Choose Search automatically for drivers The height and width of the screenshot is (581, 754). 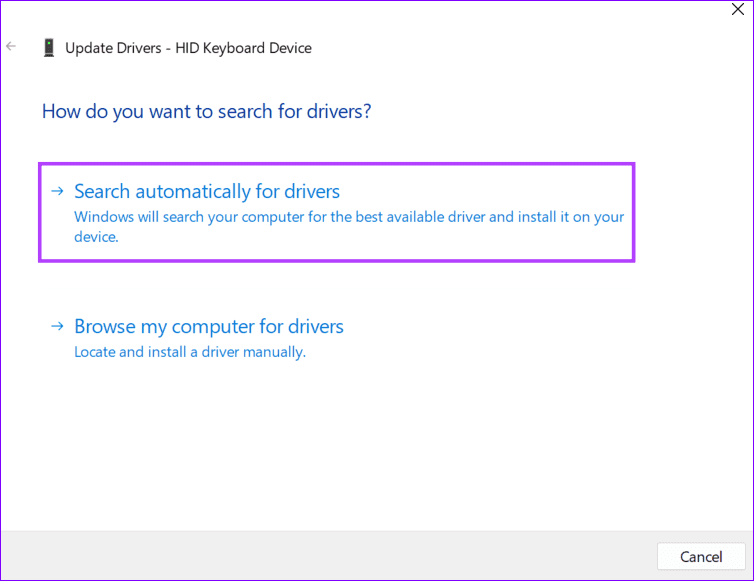(x=337, y=212)
